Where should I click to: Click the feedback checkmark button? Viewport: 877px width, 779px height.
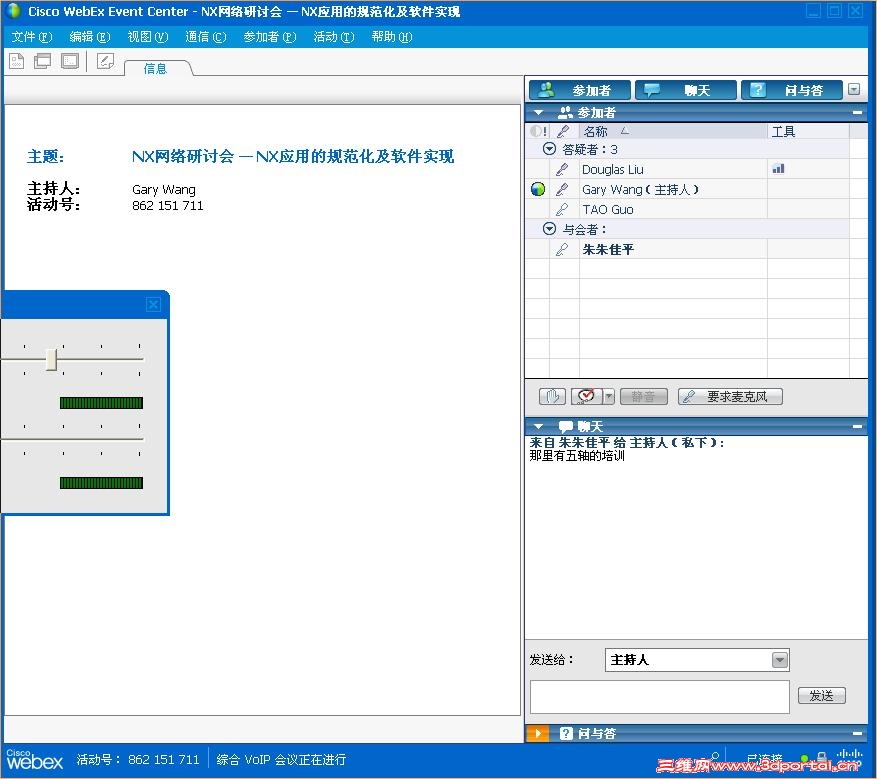[587, 396]
